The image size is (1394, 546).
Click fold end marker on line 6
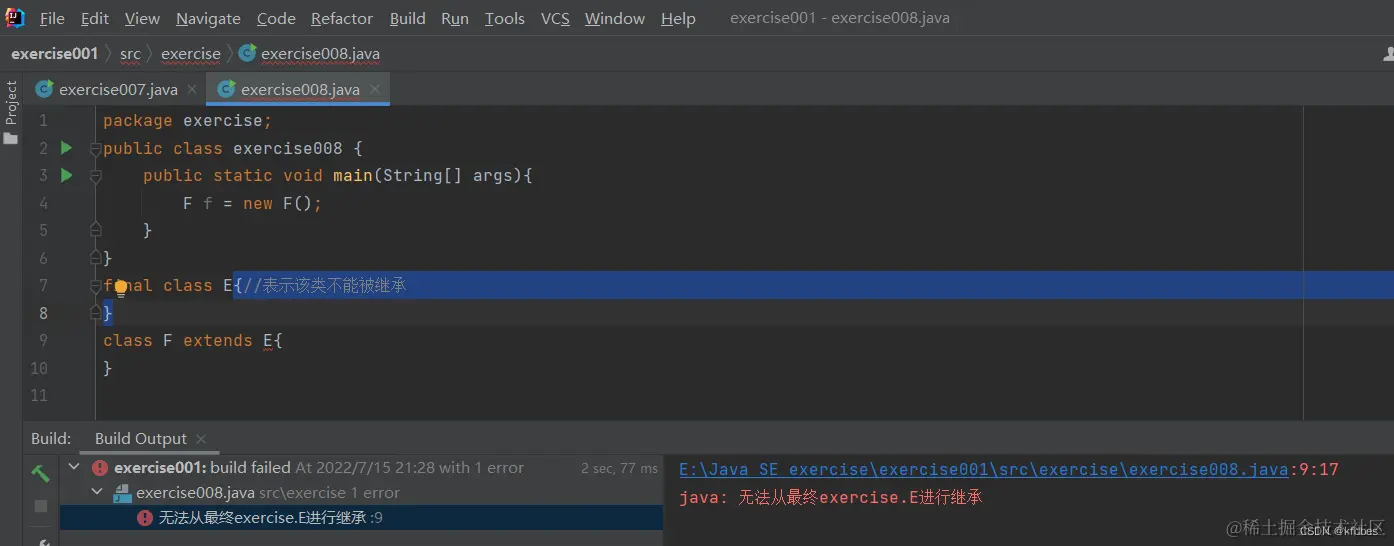coord(96,257)
